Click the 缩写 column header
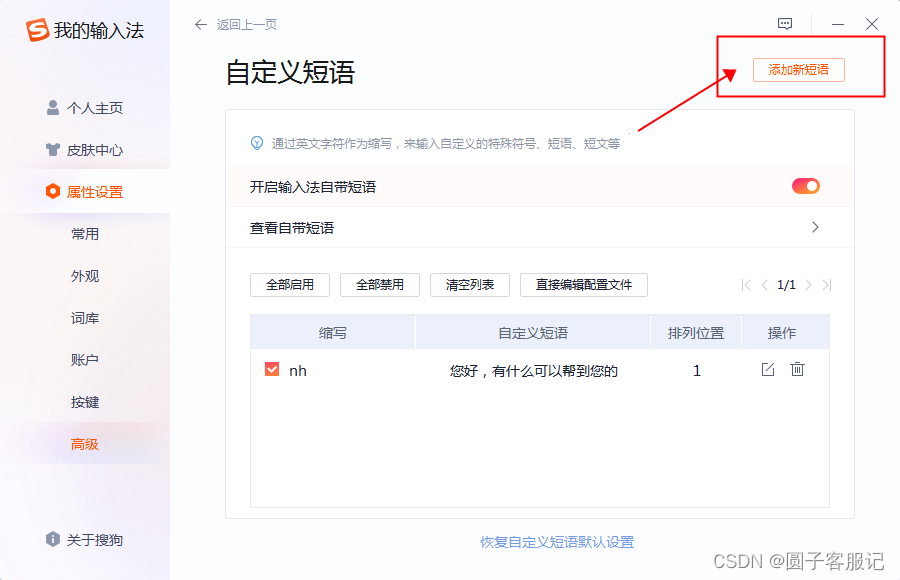Image resolution: width=900 pixels, height=580 pixels. point(332,332)
